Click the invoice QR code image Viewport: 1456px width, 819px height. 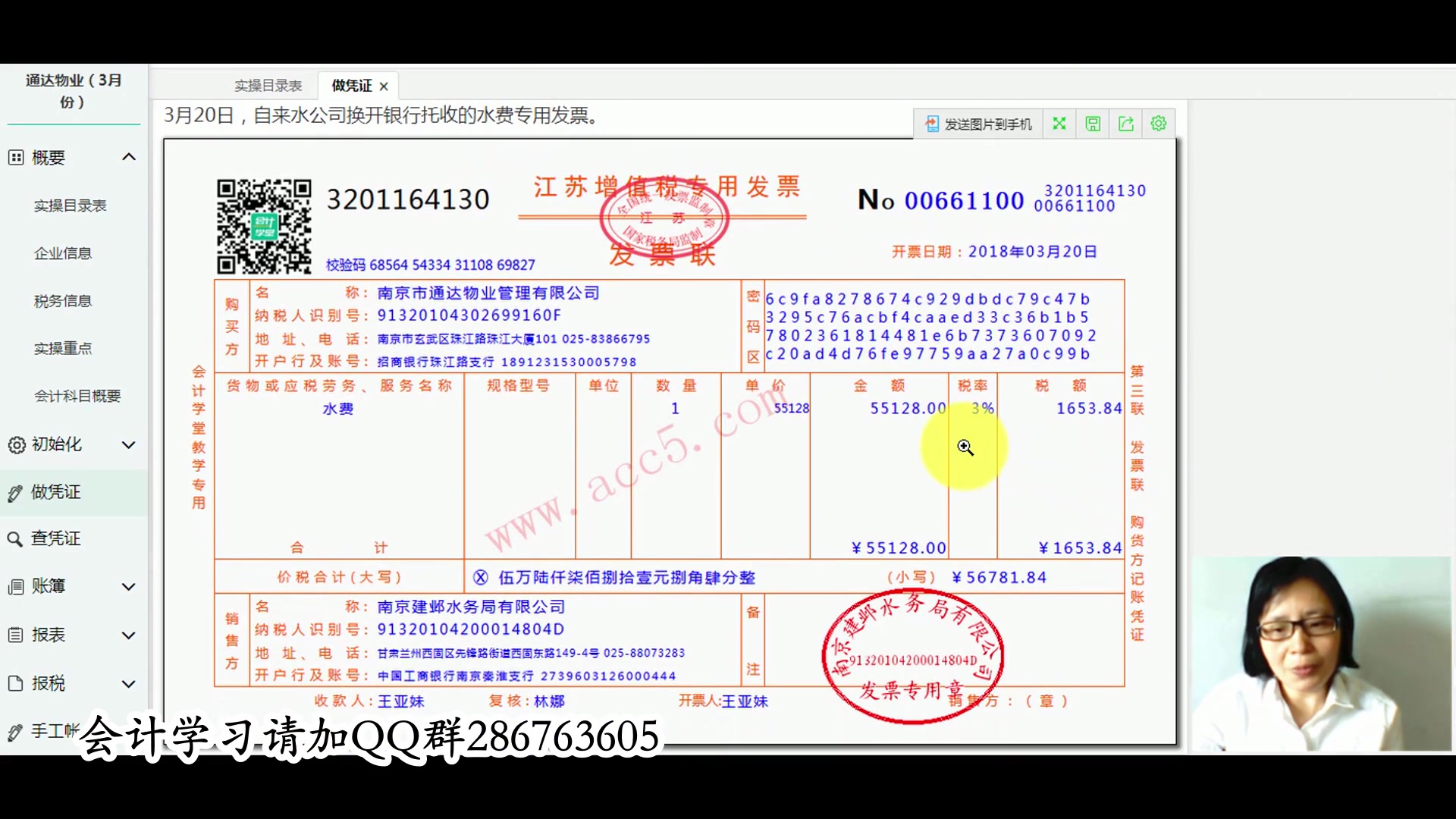(264, 226)
